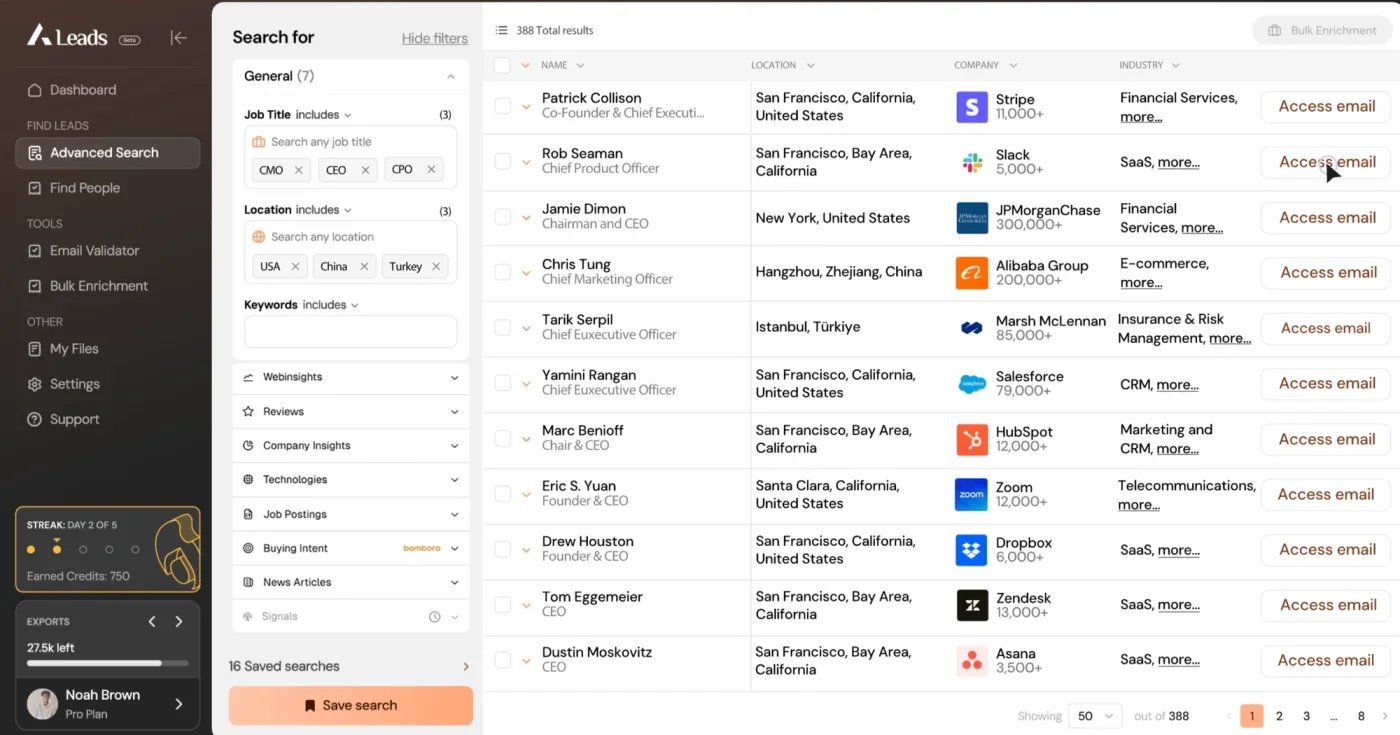The width and height of the screenshot is (1400, 735).
Task: Toggle the select-all checkbox in table header
Action: tap(502, 65)
